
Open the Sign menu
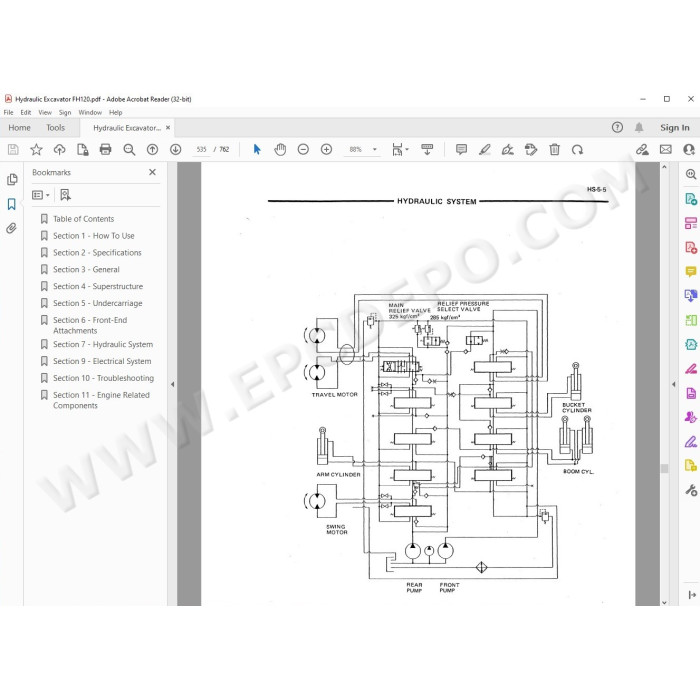[x=65, y=112]
